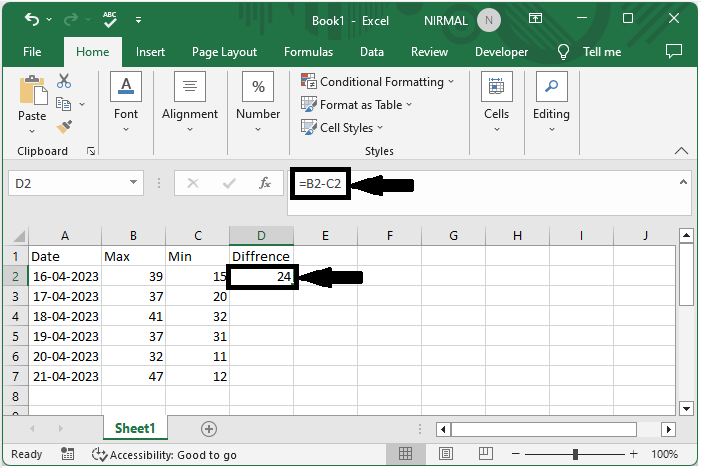This screenshot has height=468, width=701.
Task: Open the Comments speech bubble icon
Action: pos(674,51)
